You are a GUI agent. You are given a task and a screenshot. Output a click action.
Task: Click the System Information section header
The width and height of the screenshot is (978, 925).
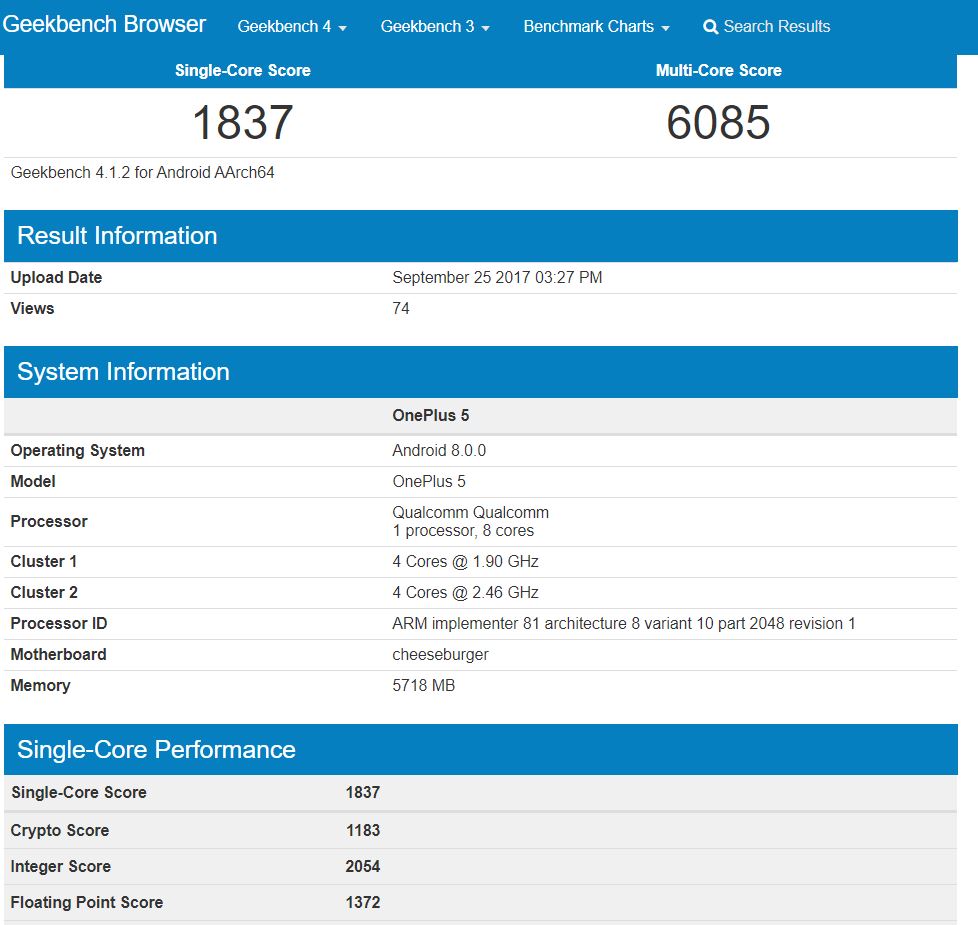click(481, 372)
